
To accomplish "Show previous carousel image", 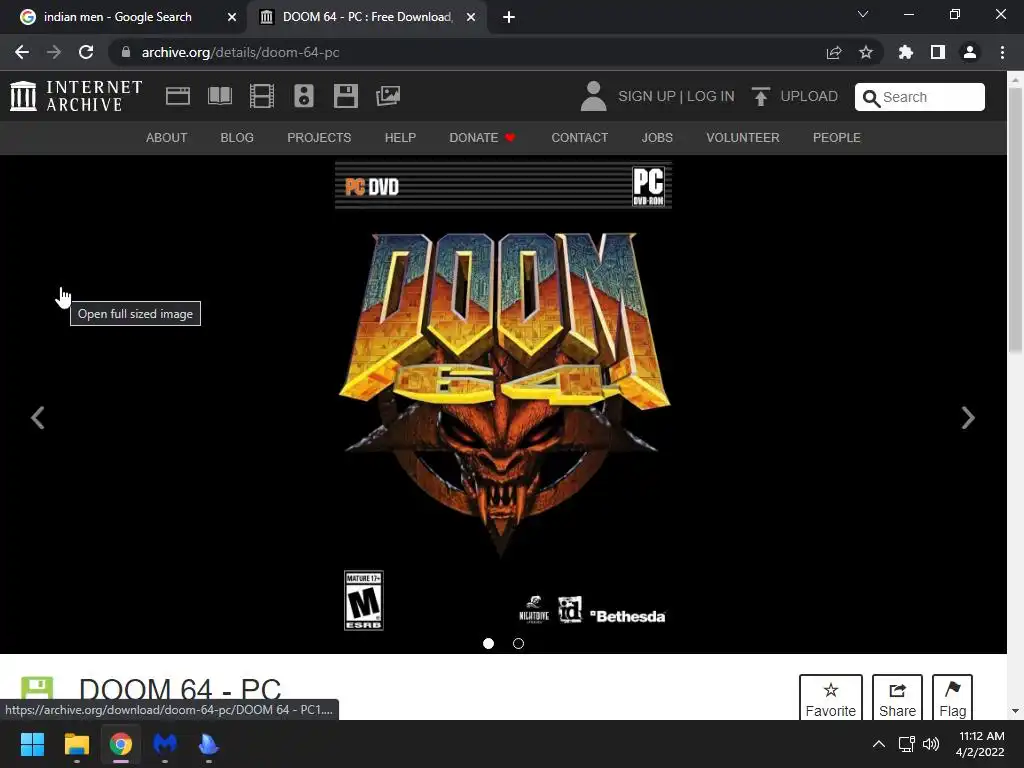I will [38, 418].
